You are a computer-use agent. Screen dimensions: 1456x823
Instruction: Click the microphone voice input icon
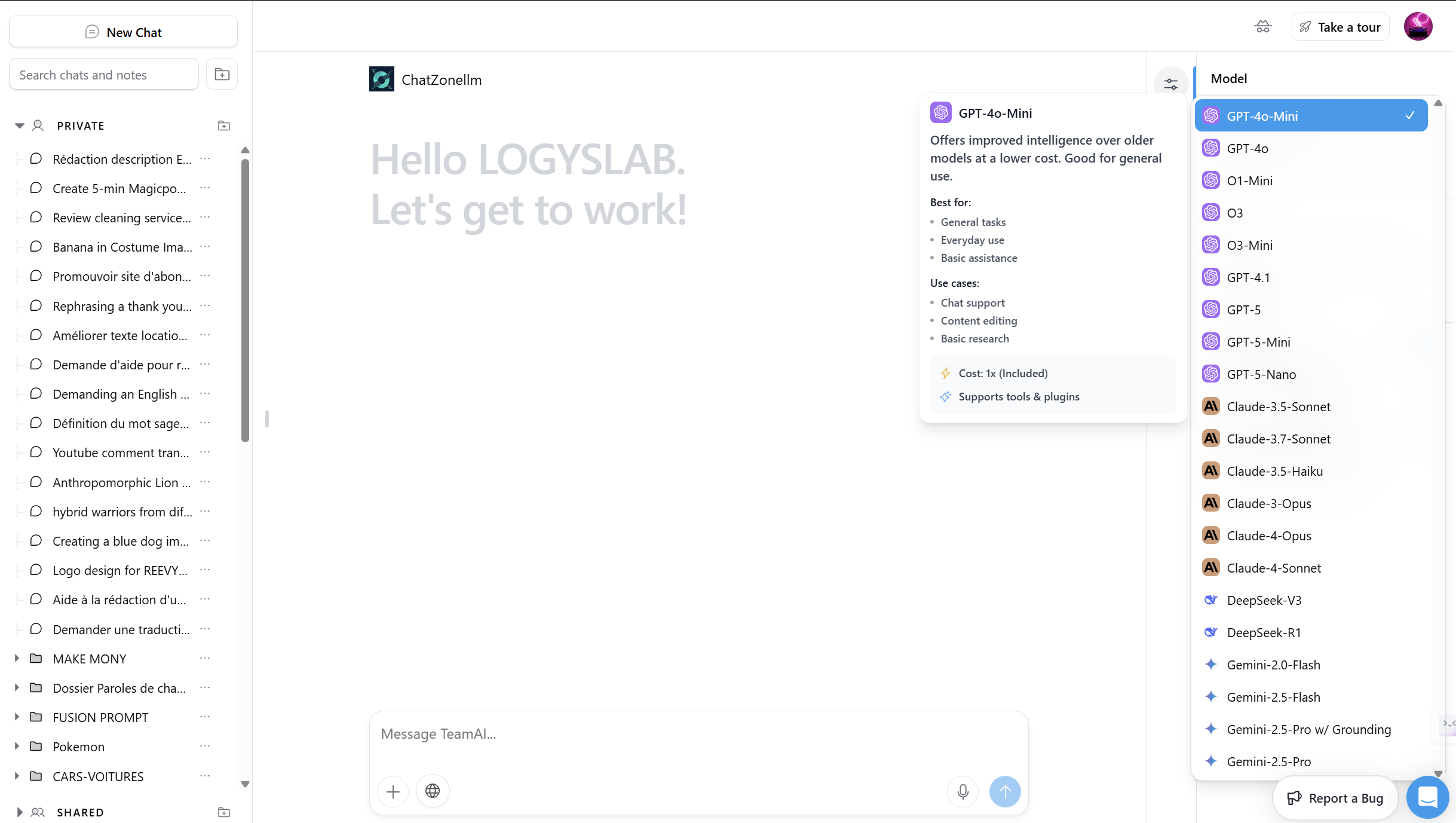(x=963, y=791)
